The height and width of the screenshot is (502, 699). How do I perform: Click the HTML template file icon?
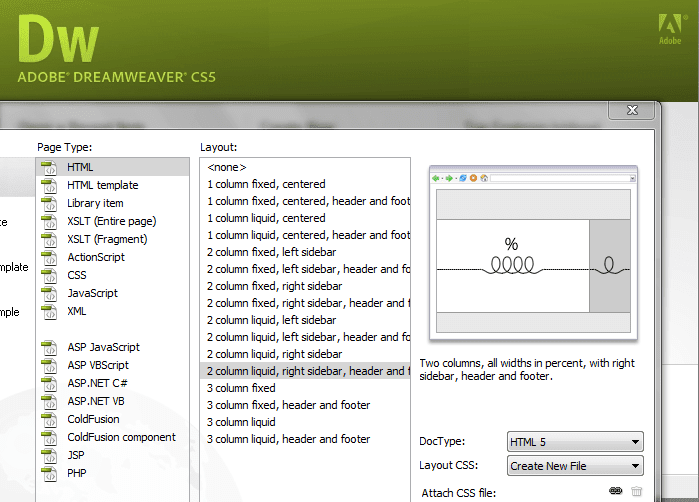point(49,185)
